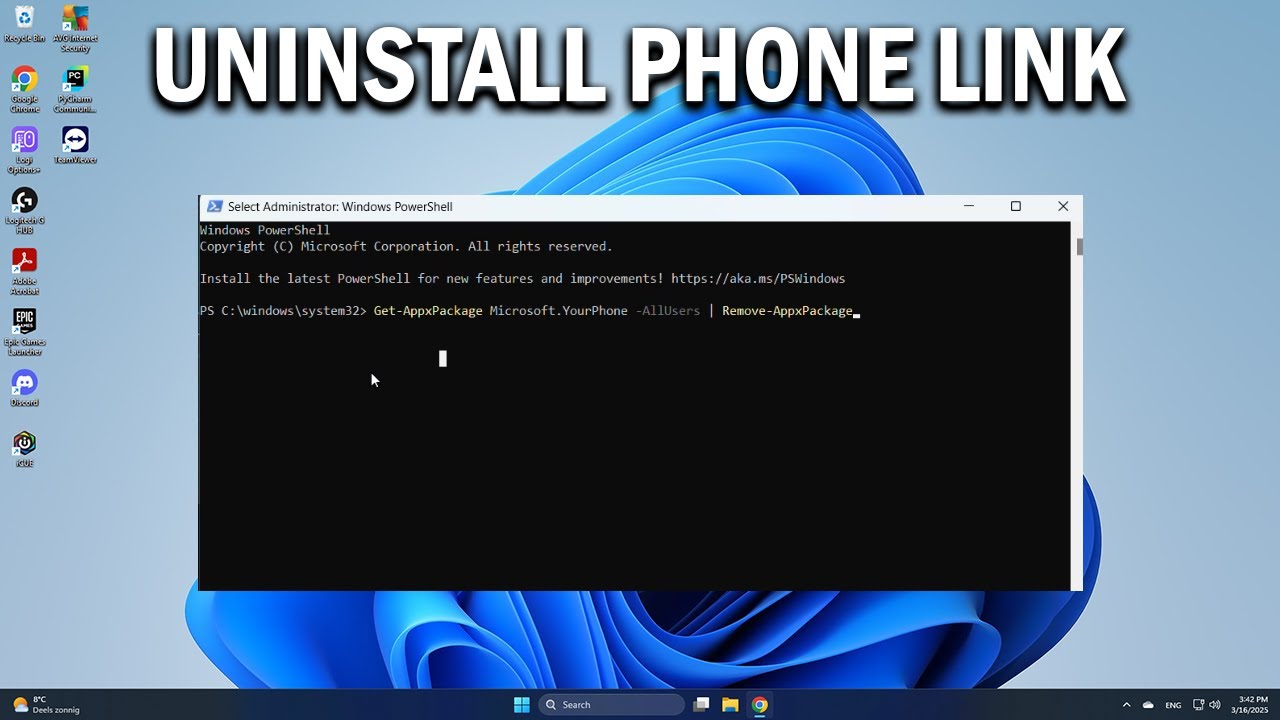Open the Recycle Bin desktop icon

pos(24,24)
